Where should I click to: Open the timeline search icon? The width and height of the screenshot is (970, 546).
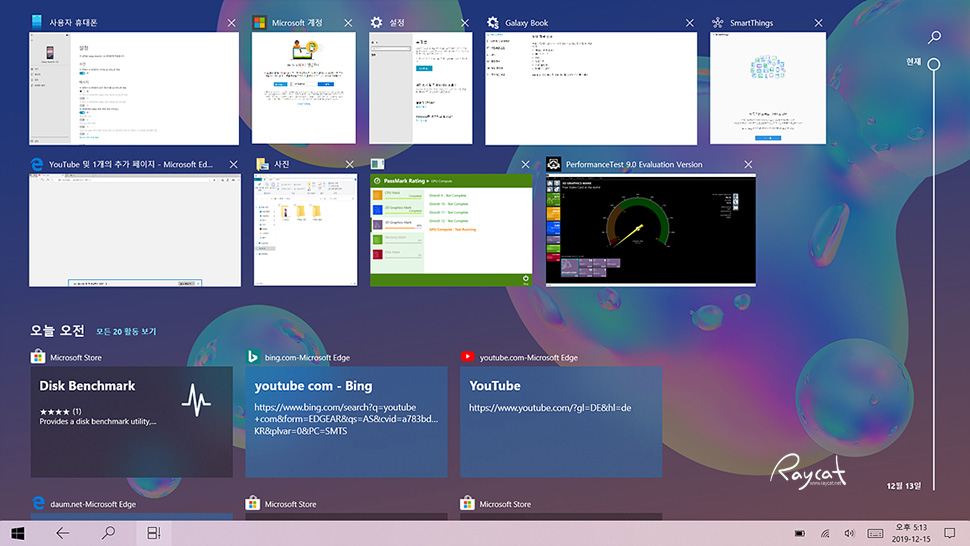(934, 37)
